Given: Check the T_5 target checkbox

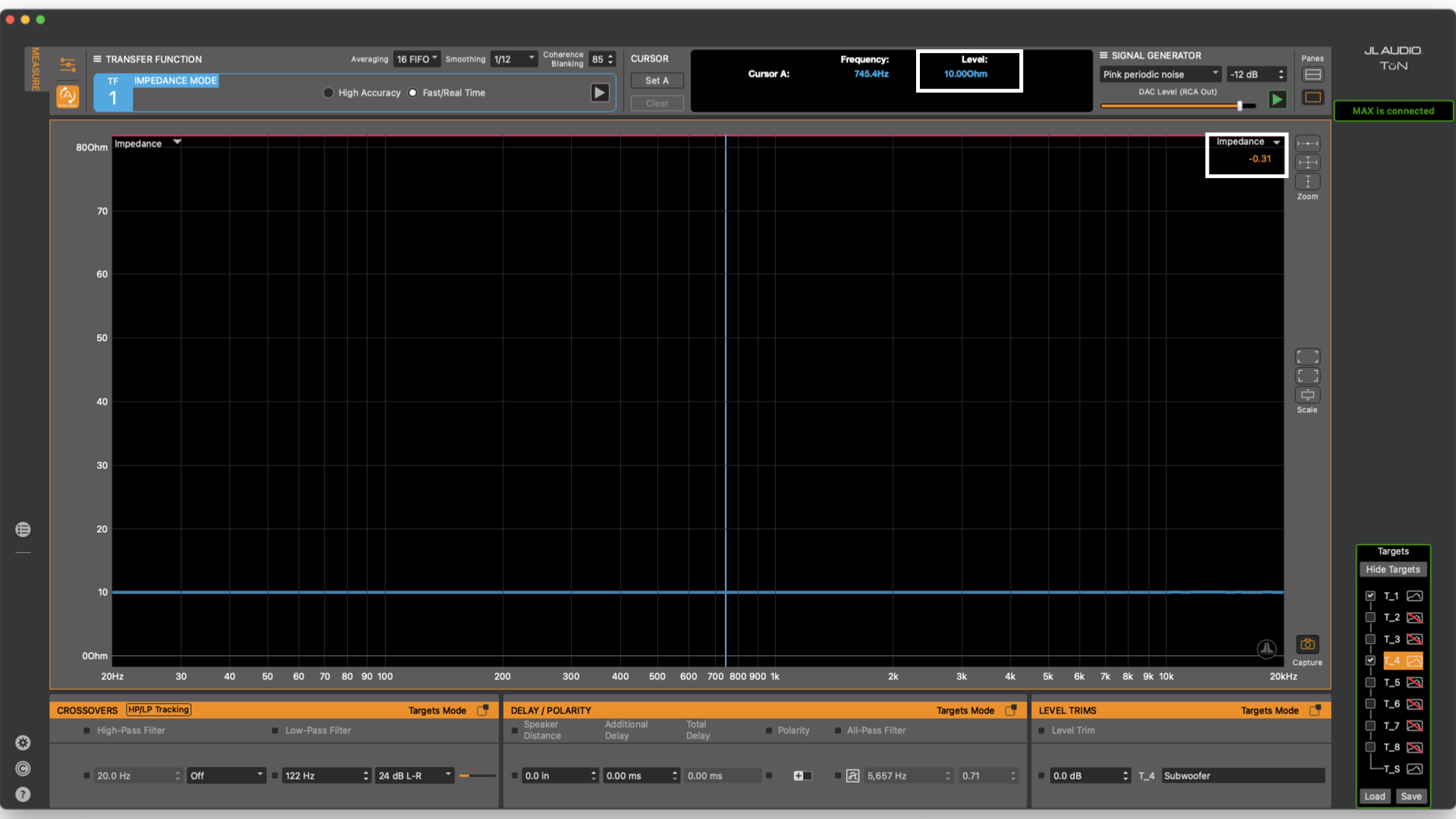Looking at the screenshot, I should (x=1370, y=682).
